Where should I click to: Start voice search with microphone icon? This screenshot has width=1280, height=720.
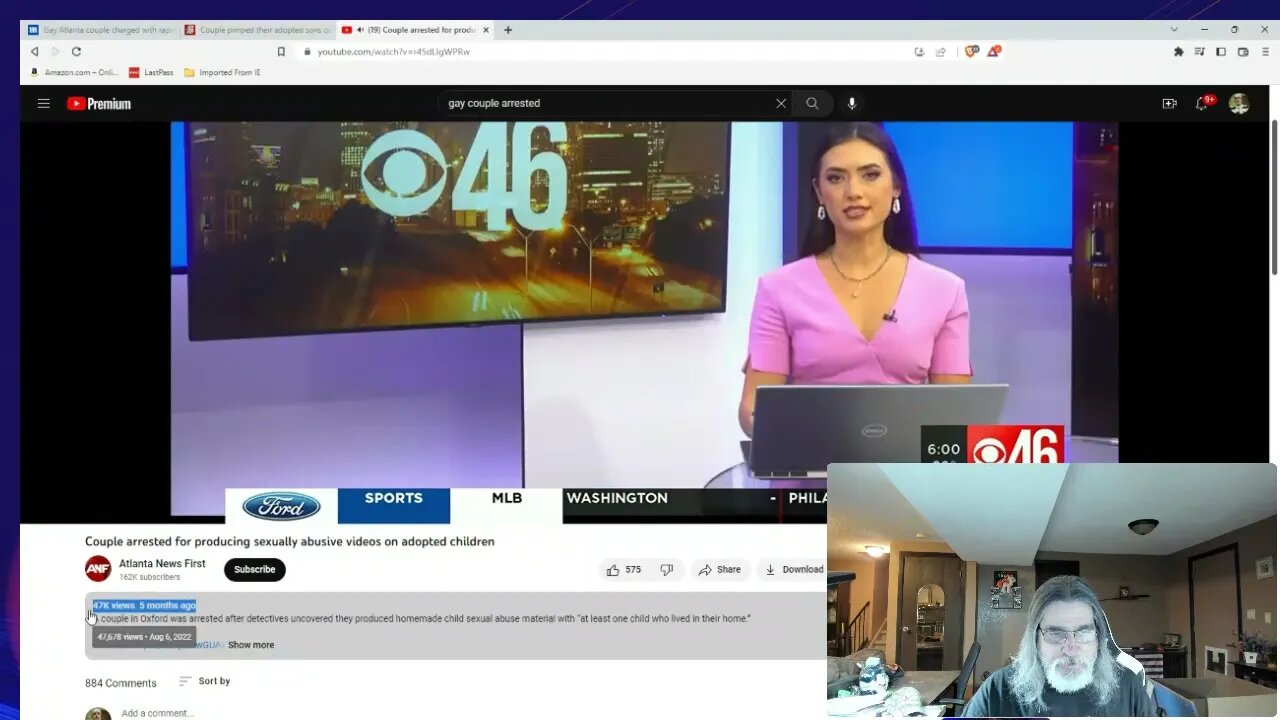[852, 103]
